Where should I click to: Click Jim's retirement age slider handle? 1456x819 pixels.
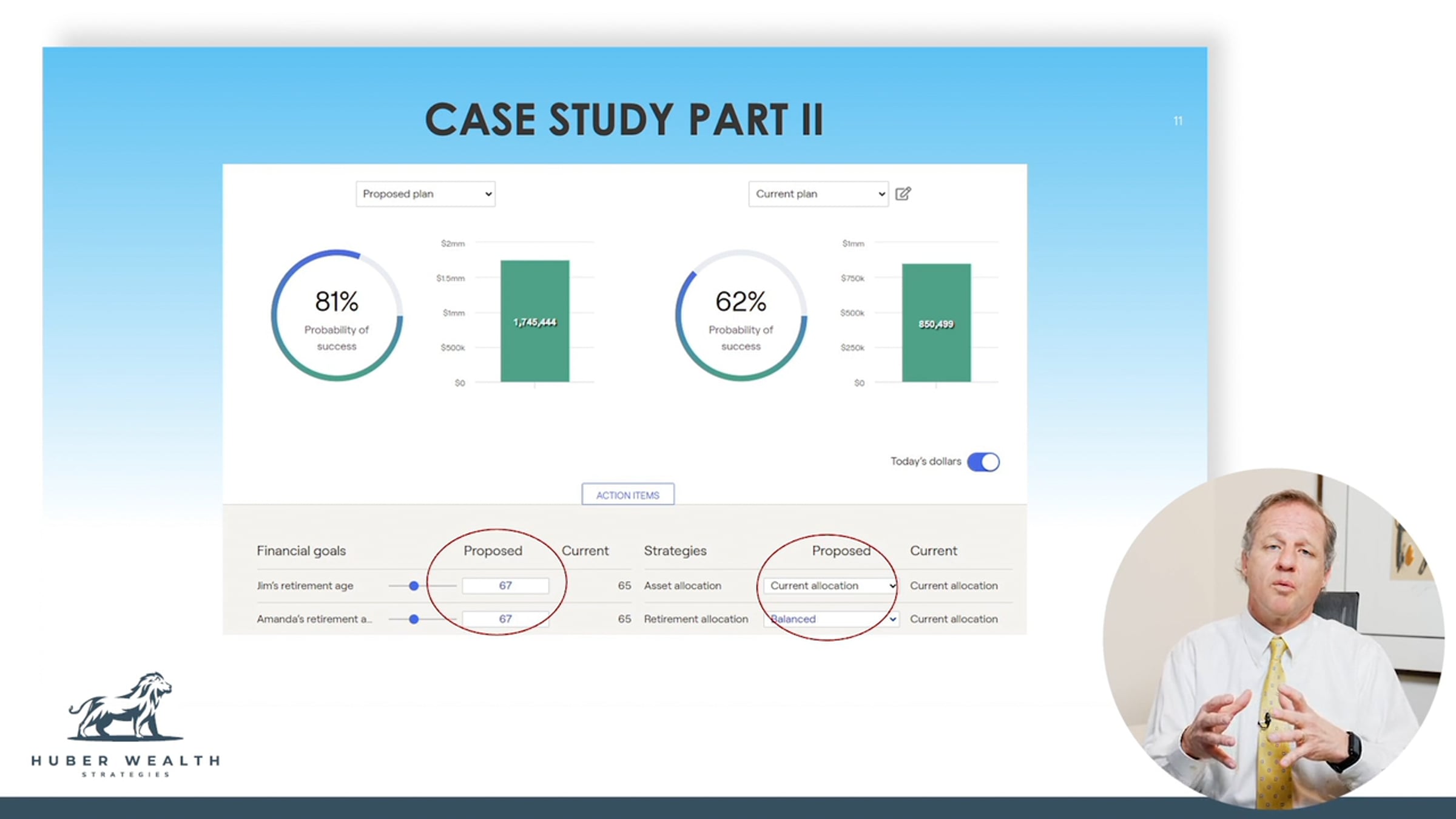tap(414, 585)
